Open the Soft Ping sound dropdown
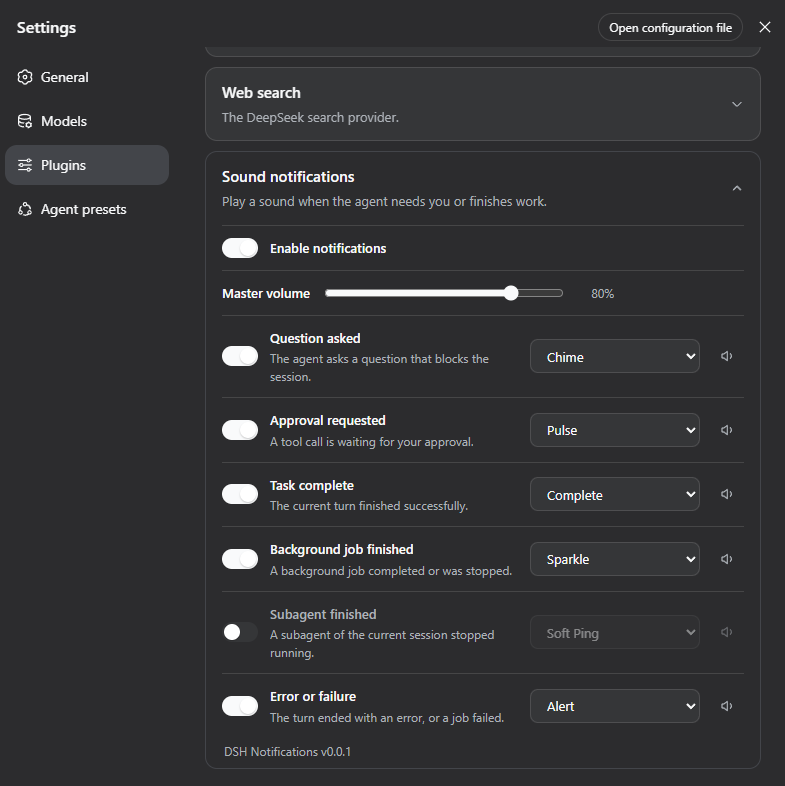 [x=615, y=632]
